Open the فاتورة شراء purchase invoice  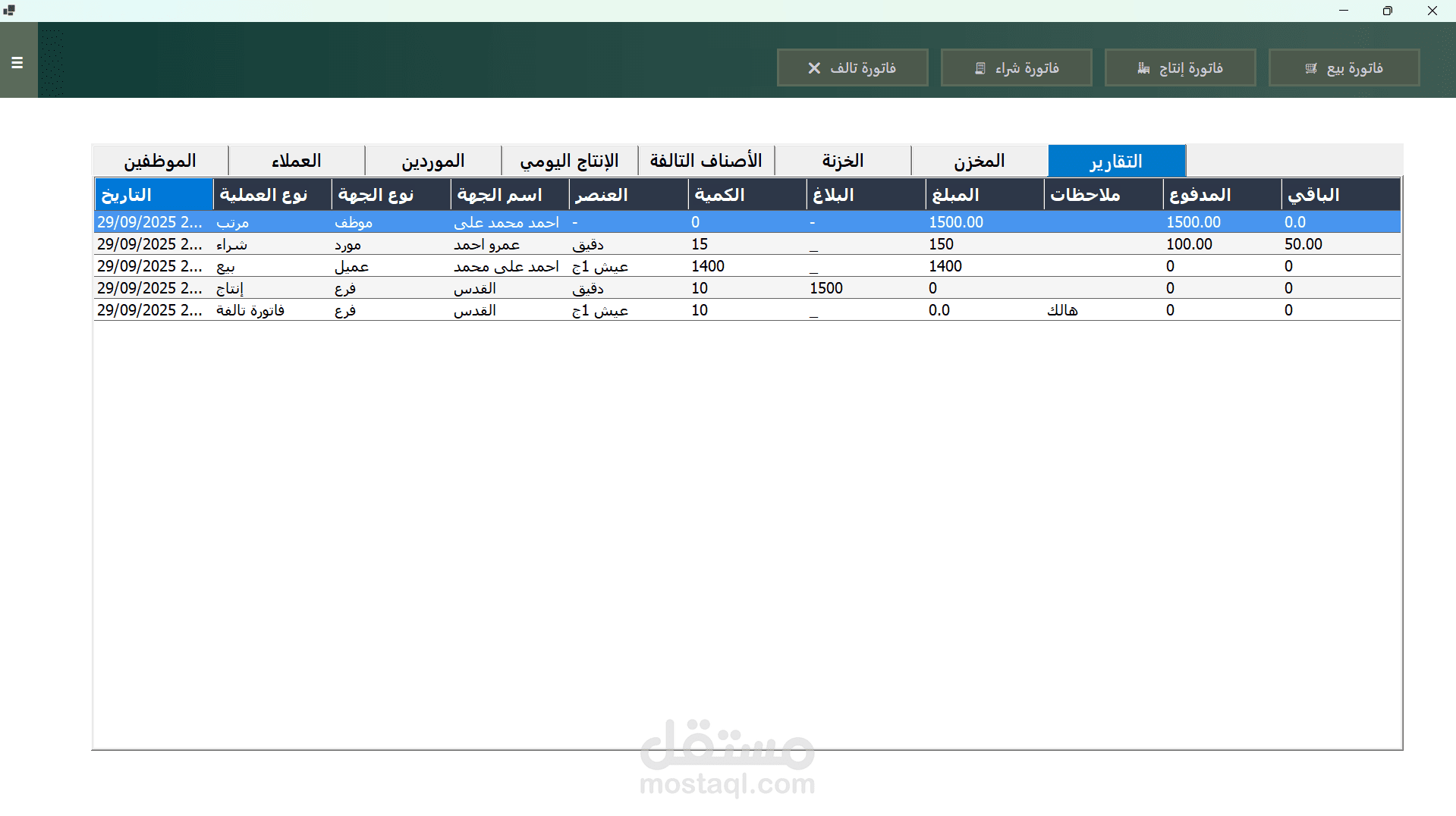click(x=1016, y=68)
